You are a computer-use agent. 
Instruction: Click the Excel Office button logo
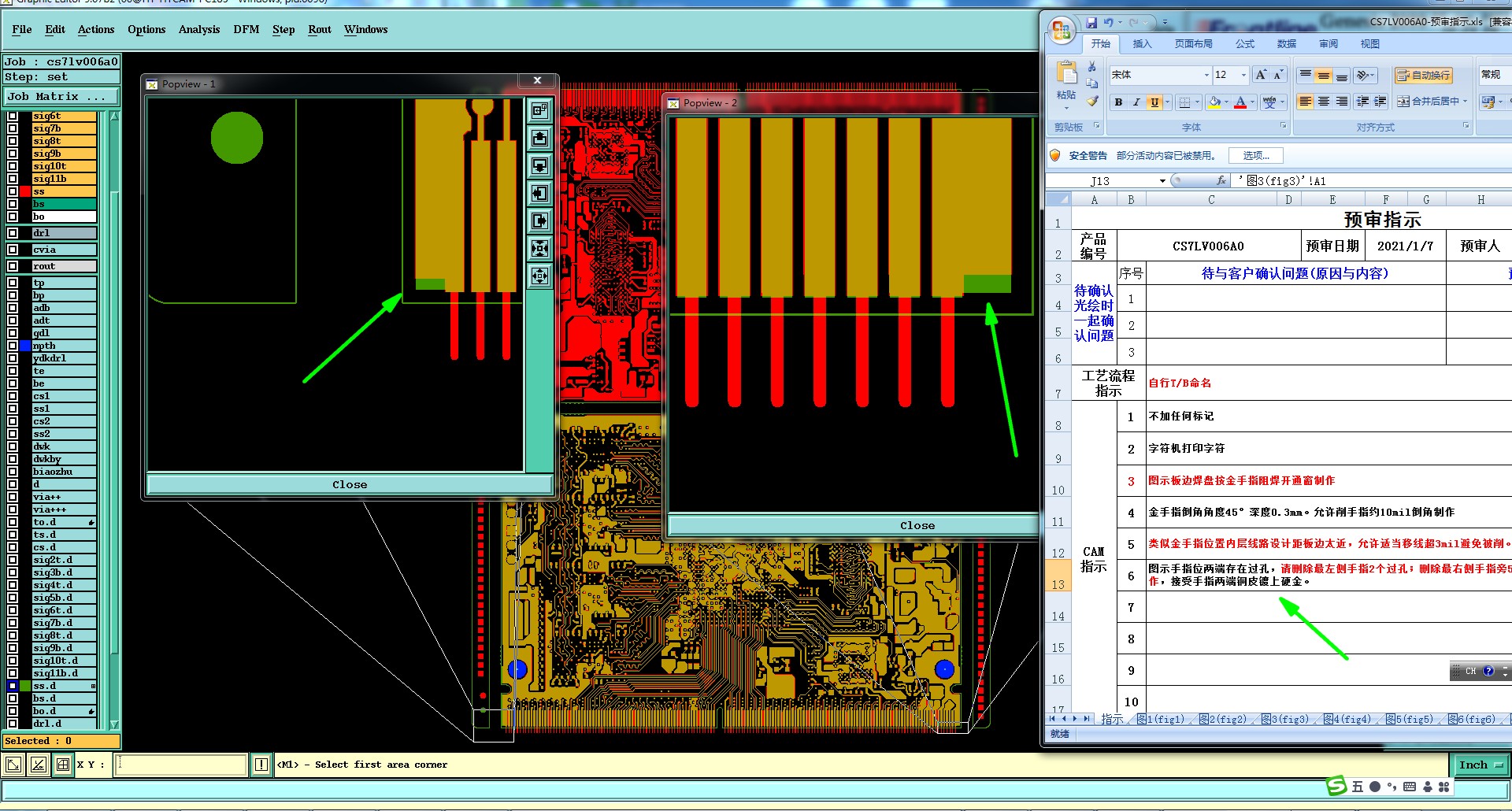(1061, 31)
